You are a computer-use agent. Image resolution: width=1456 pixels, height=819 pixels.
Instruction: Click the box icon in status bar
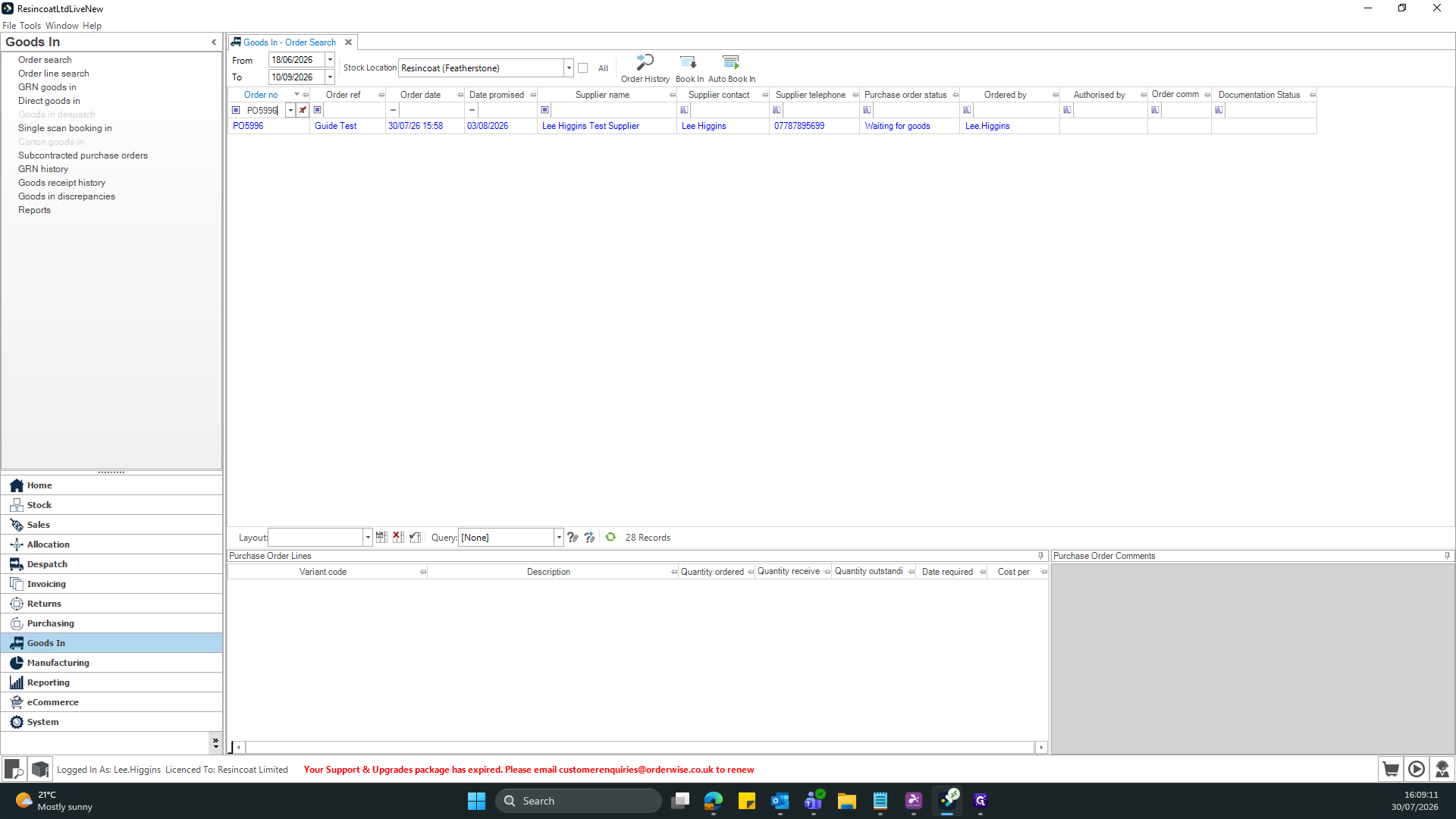pyautogui.click(x=40, y=769)
